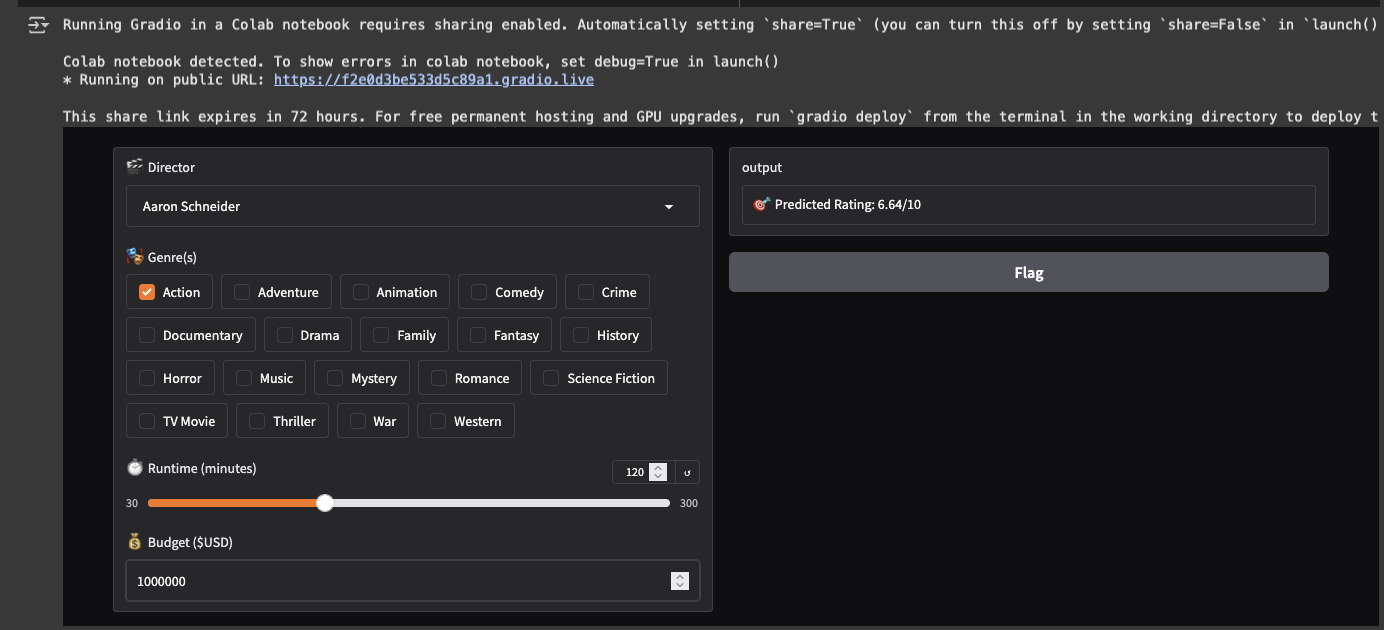Select the Crime genre checkbox
1384x630 pixels.
pos(586,292)
